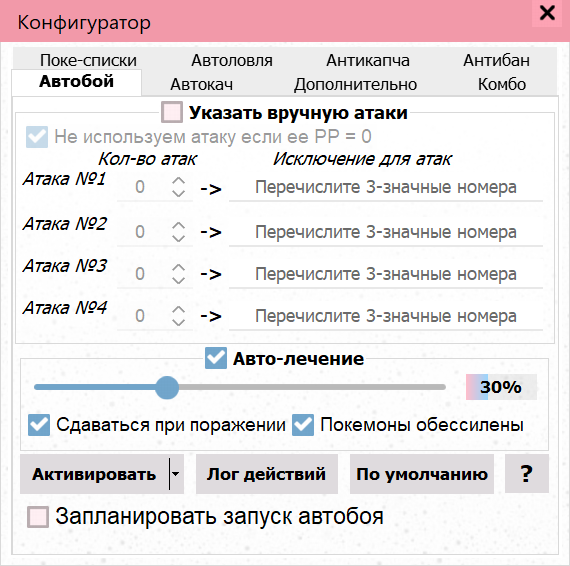The width and height of the screenshot is (570, 566).
Task: Switch to the Автоловля tab
Action: 232,60
